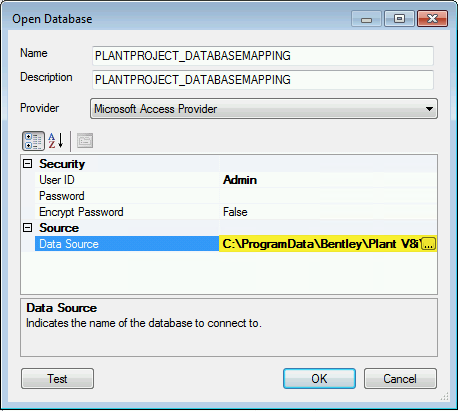Focus the Description text field
458x411 pixels.
coord(263,80)
